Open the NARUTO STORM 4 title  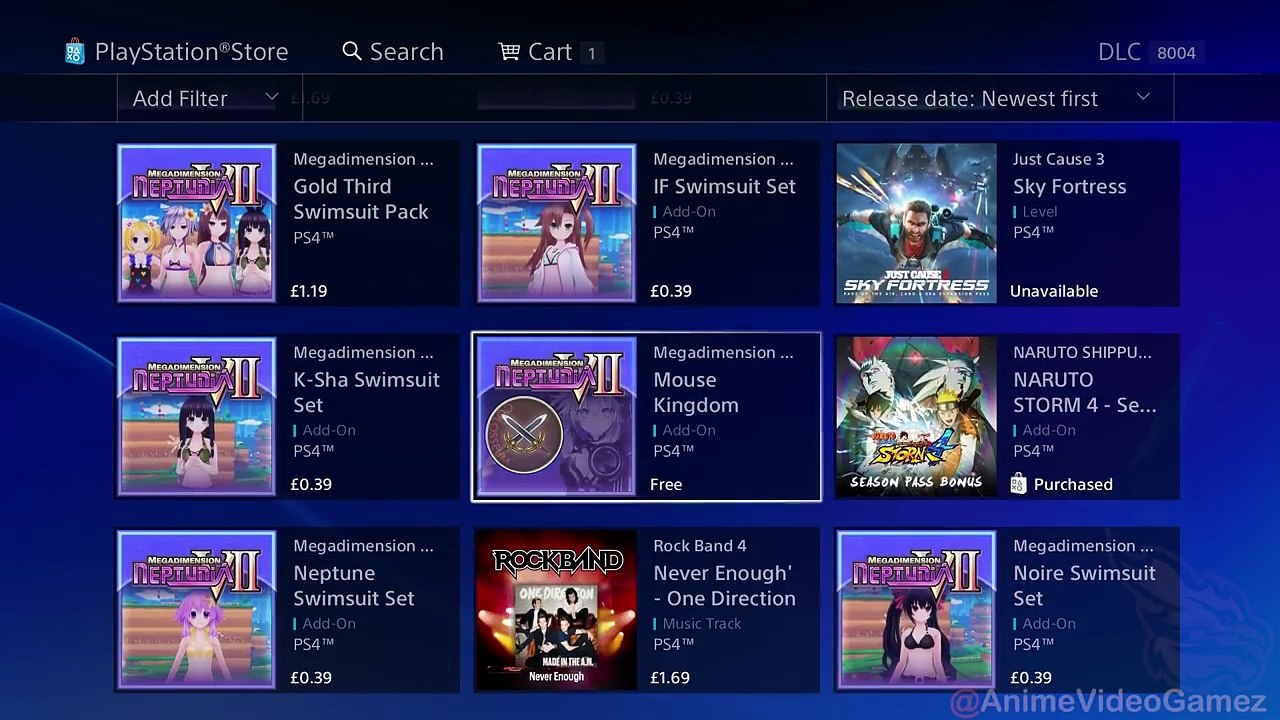click(x=1085, y=392)
